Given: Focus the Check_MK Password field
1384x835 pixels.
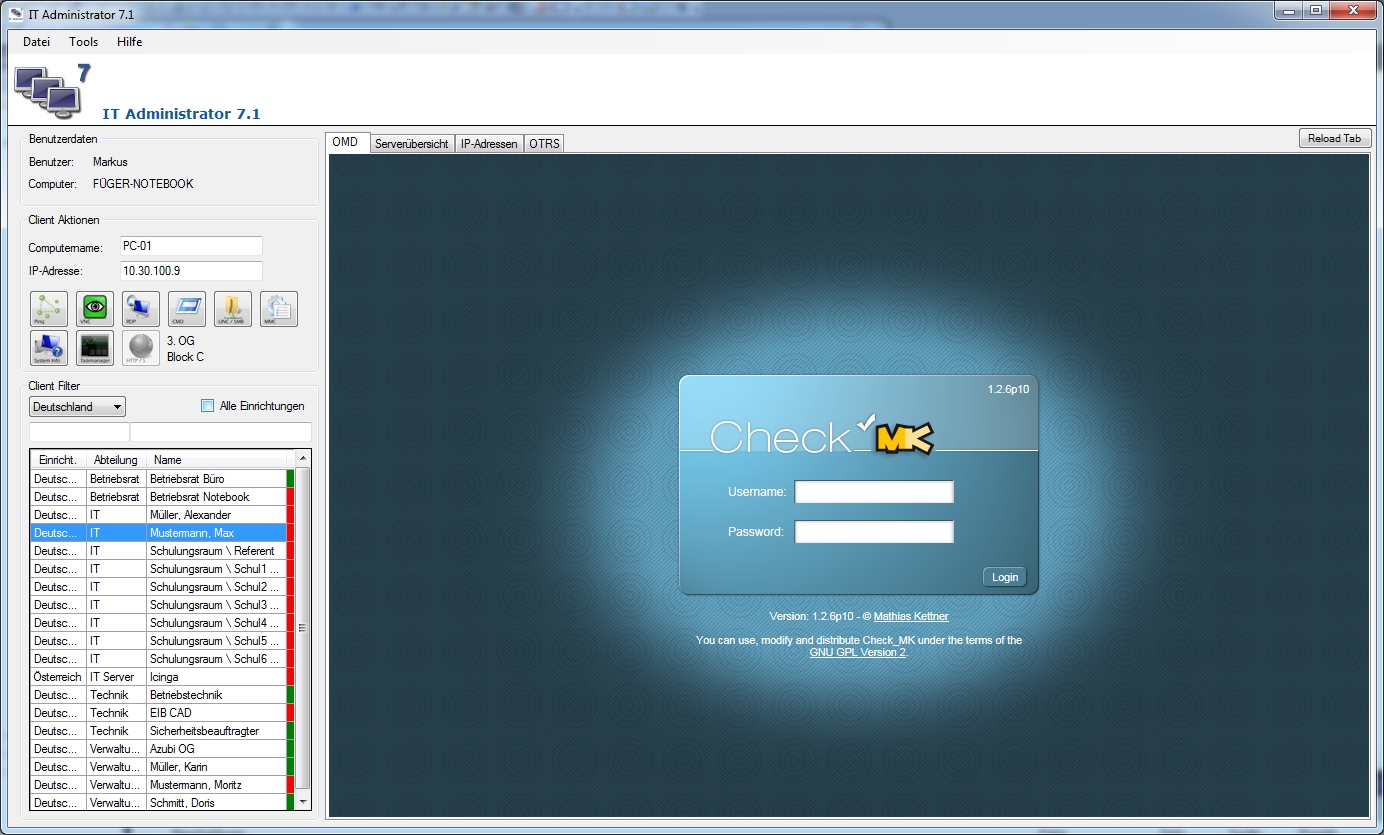Looking at the screenshot, I should click(x=874, y=532).
